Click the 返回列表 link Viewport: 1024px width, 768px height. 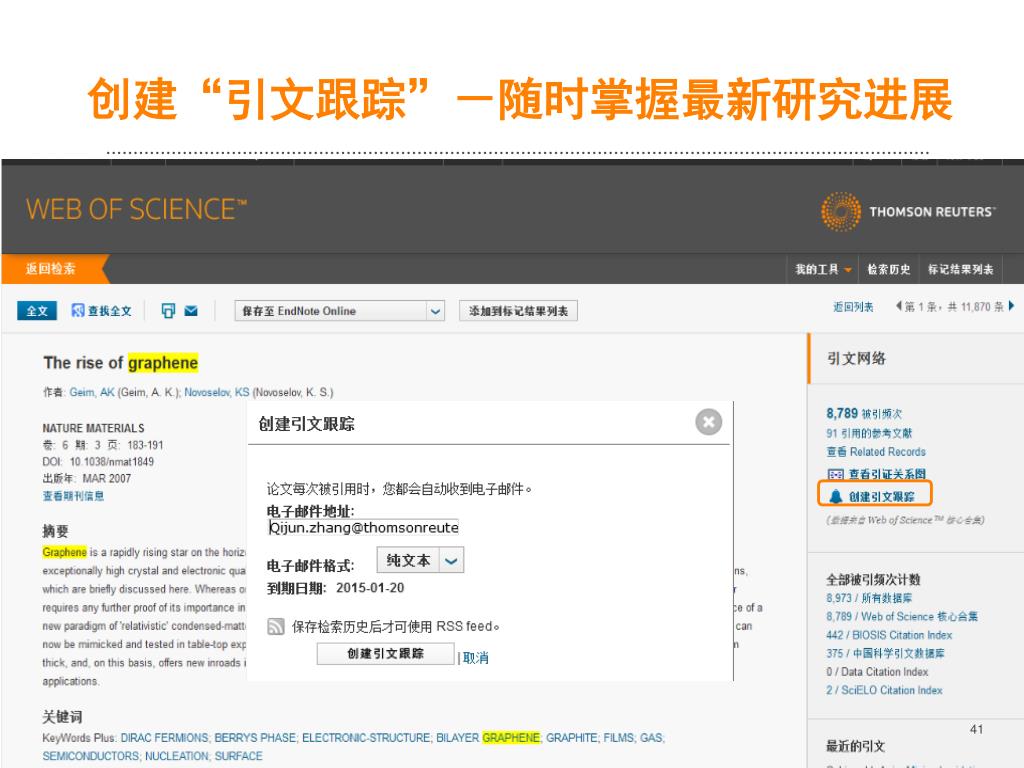click(x=853, y=307)
